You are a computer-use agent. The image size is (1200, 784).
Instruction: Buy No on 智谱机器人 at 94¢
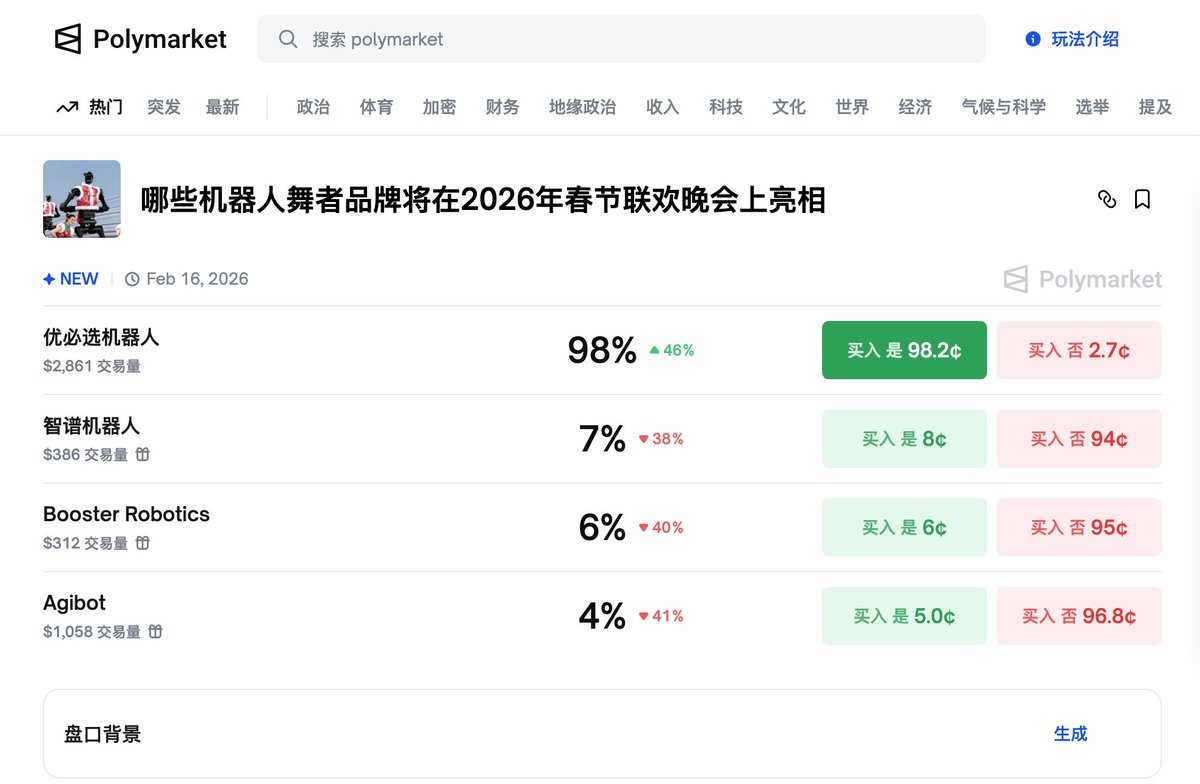[1079, 439]
